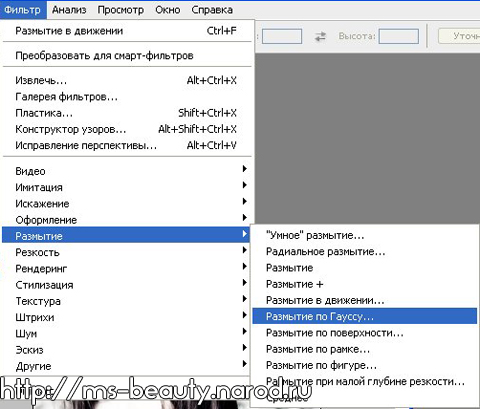Expand the Рендеринг submenu
This screenshot has height=409, width=480.
point(127,268)
